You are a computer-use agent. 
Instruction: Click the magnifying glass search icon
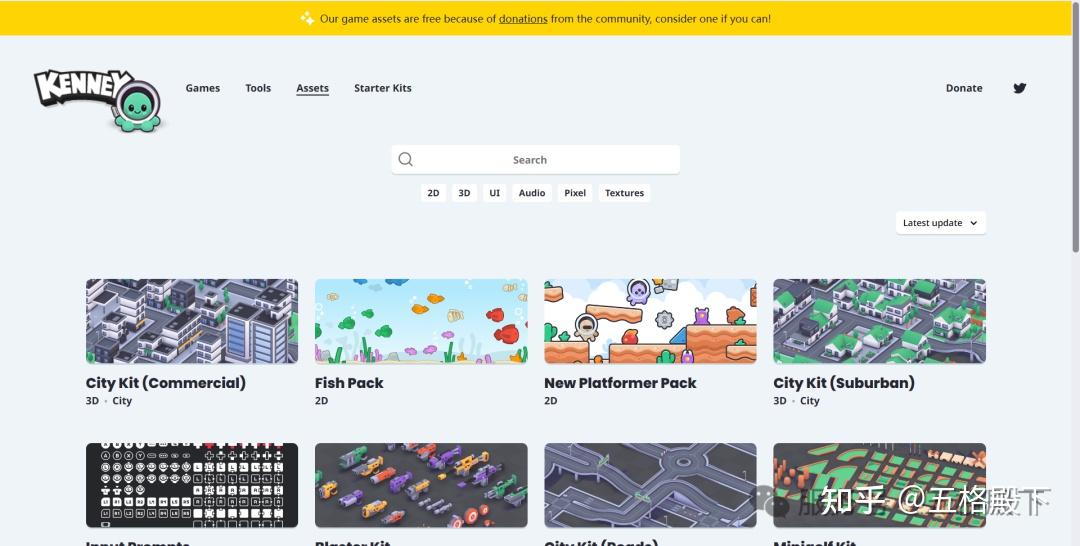[x=406, y=160]
